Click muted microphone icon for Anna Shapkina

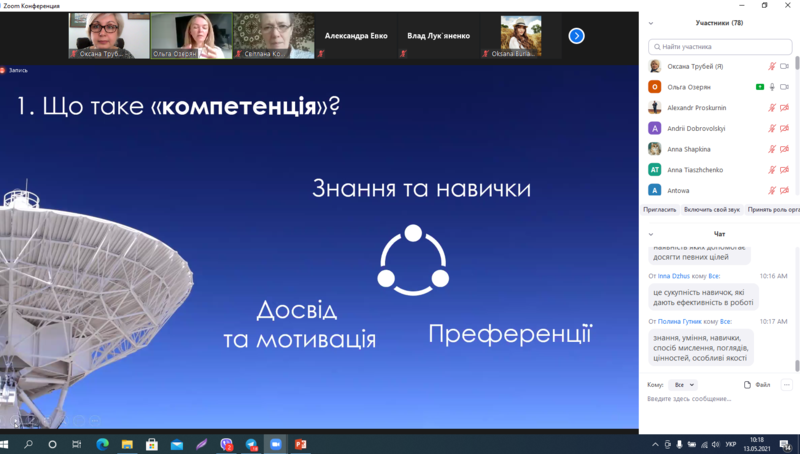click(x=772, y=149)
